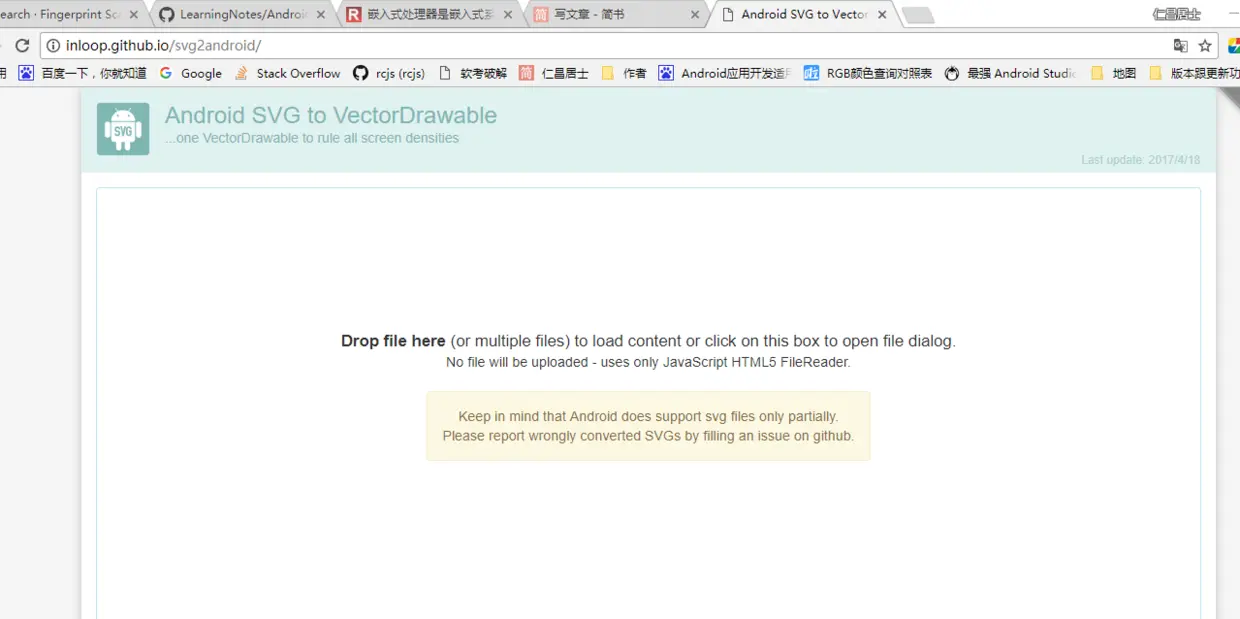Open the 仁昌居士 bookmark

coord(554,73)
